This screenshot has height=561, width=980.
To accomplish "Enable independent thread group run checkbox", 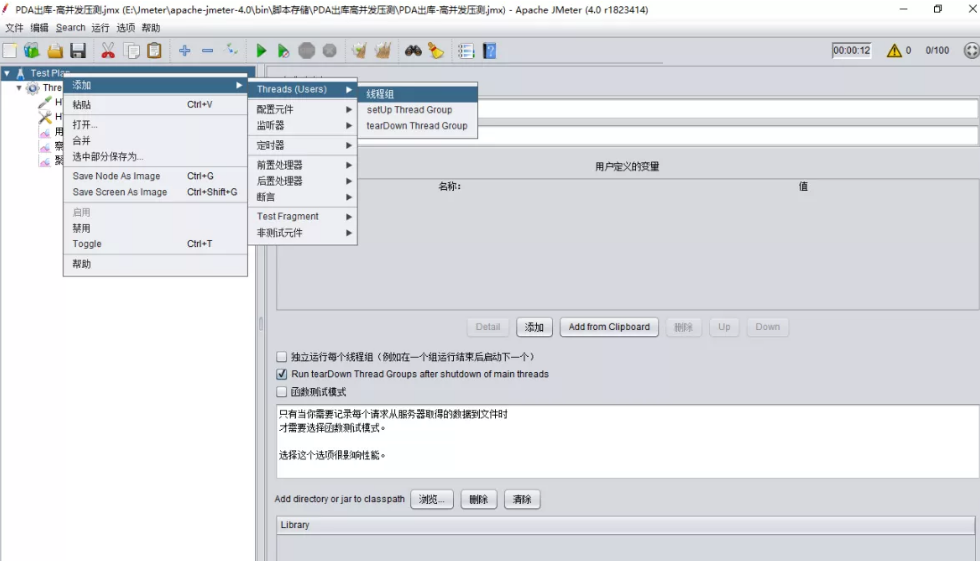I will pyautogui.click(x=282, y=357).
